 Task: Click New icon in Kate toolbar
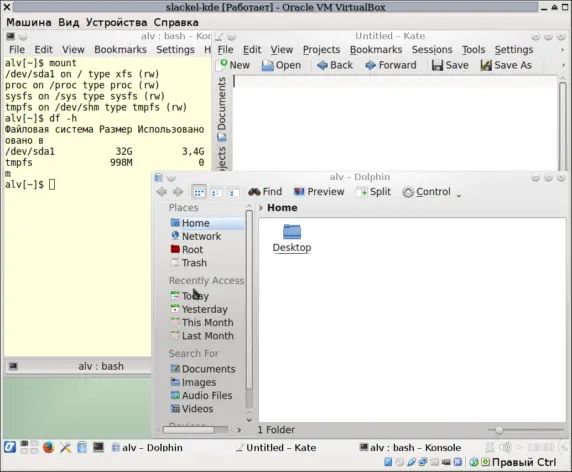[233, 65]
